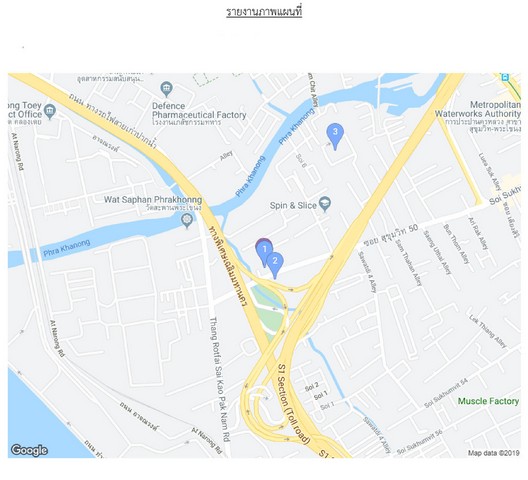The image size is (528, 480).
Task: Select blue map pin number 3
Action: pyautogui.click(x=335, y=135)
